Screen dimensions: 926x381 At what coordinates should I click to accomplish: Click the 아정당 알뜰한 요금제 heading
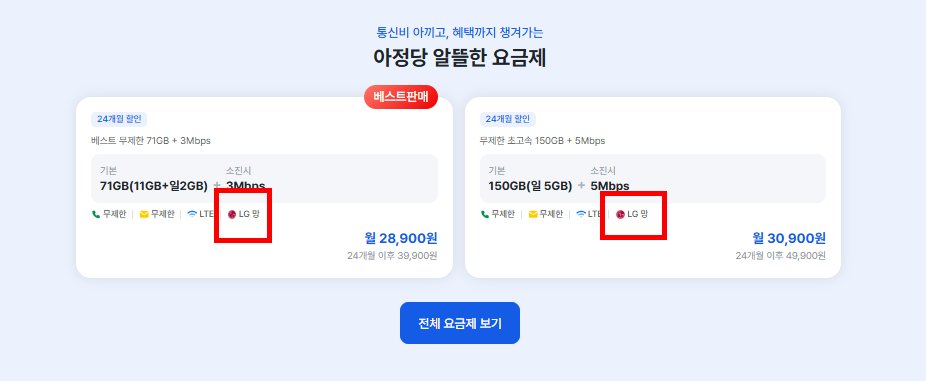(459, 57)
